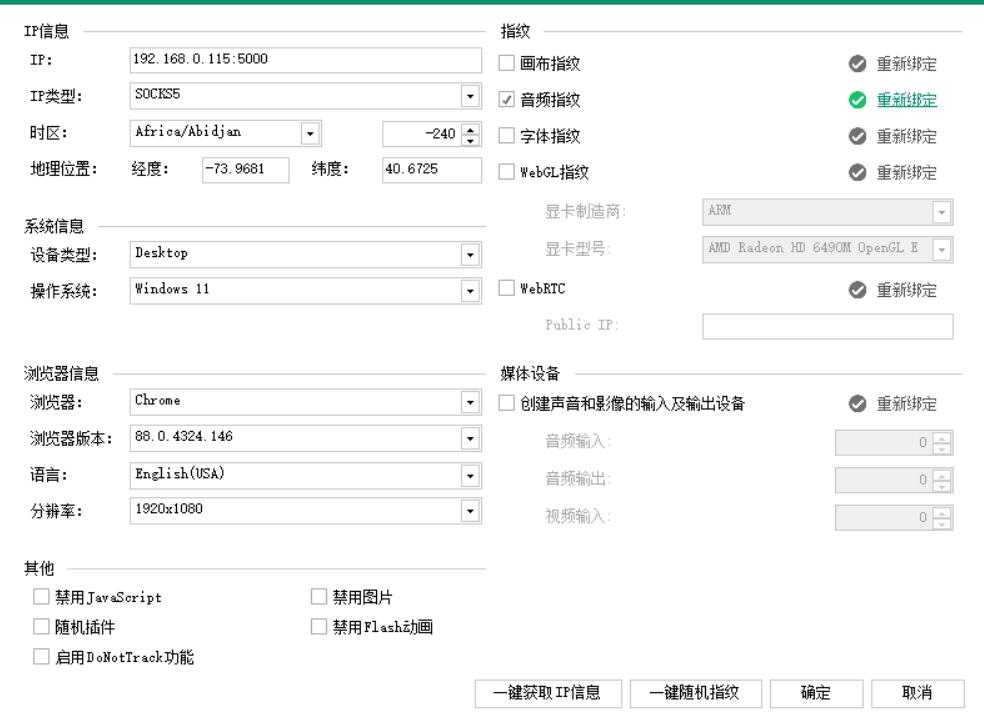Increase the 音频输出 count

click(942, 474)
